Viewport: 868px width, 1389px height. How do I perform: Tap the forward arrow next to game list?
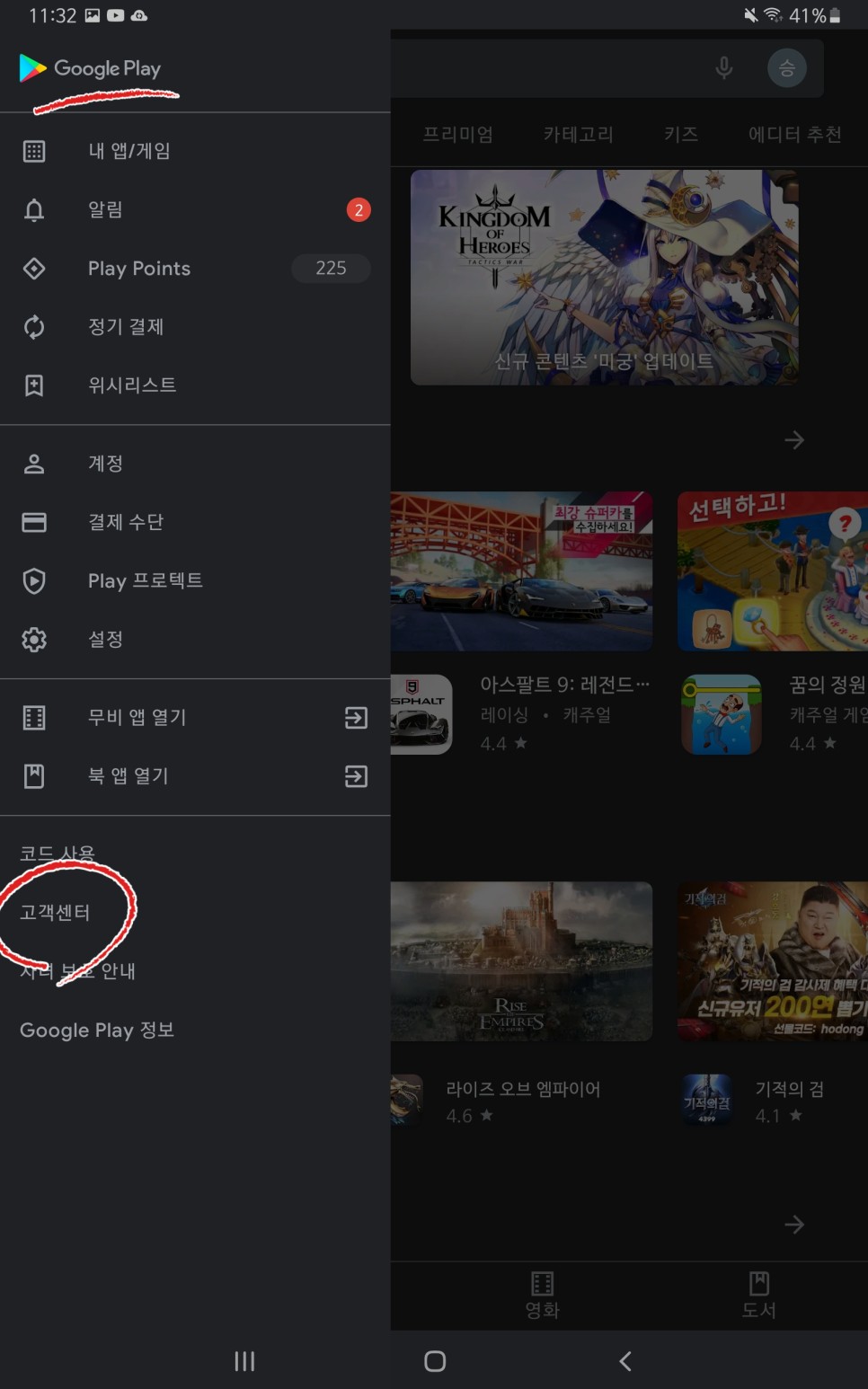(x=794, y=439)
